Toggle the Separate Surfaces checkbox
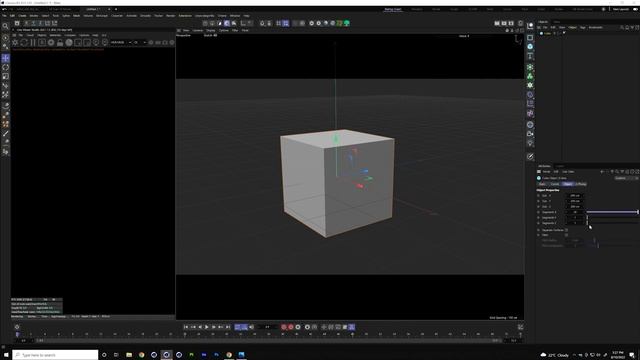 click(x=566, y=230)
